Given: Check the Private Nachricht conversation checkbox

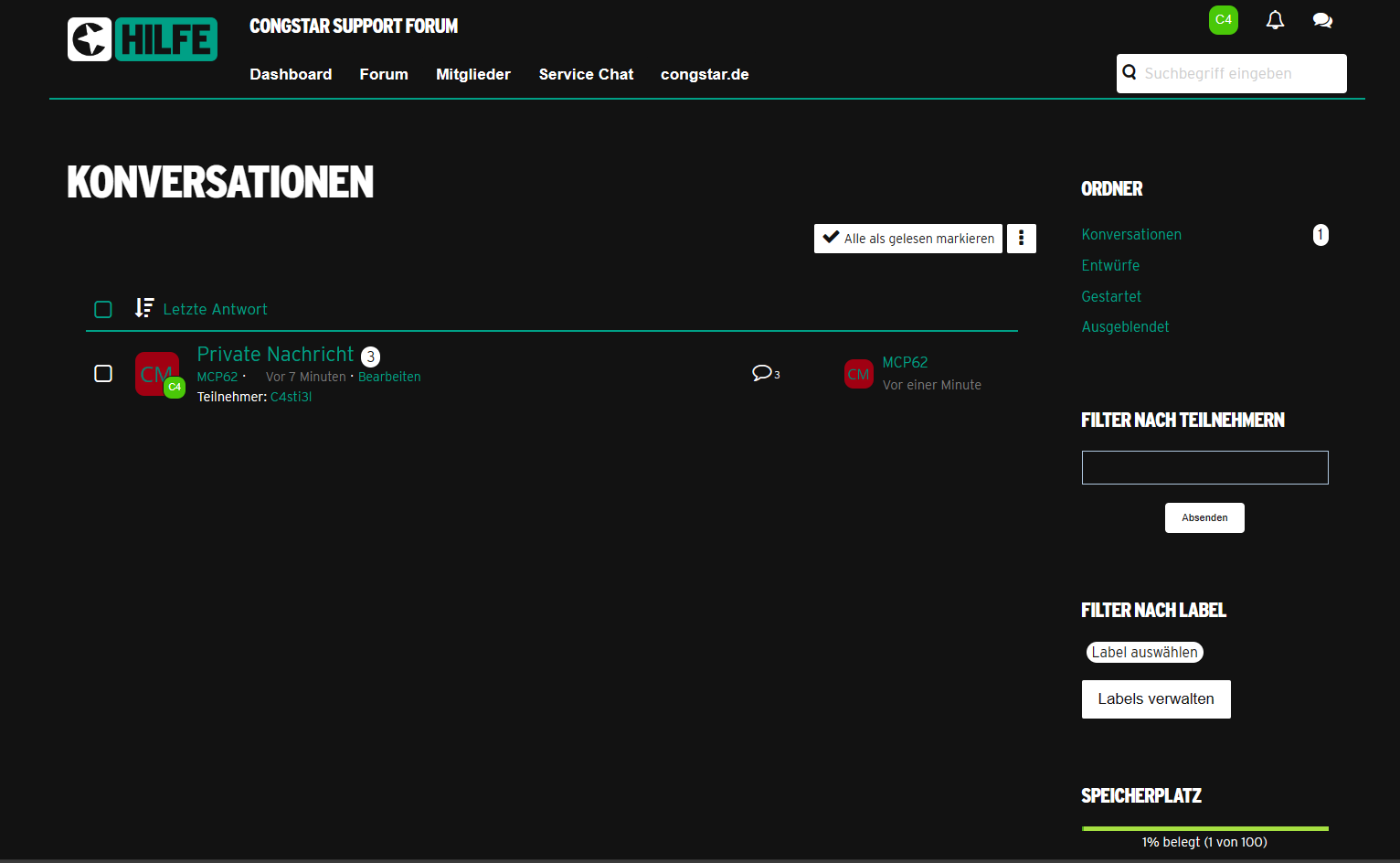Looking at the screenshot, I should [103, 374].
